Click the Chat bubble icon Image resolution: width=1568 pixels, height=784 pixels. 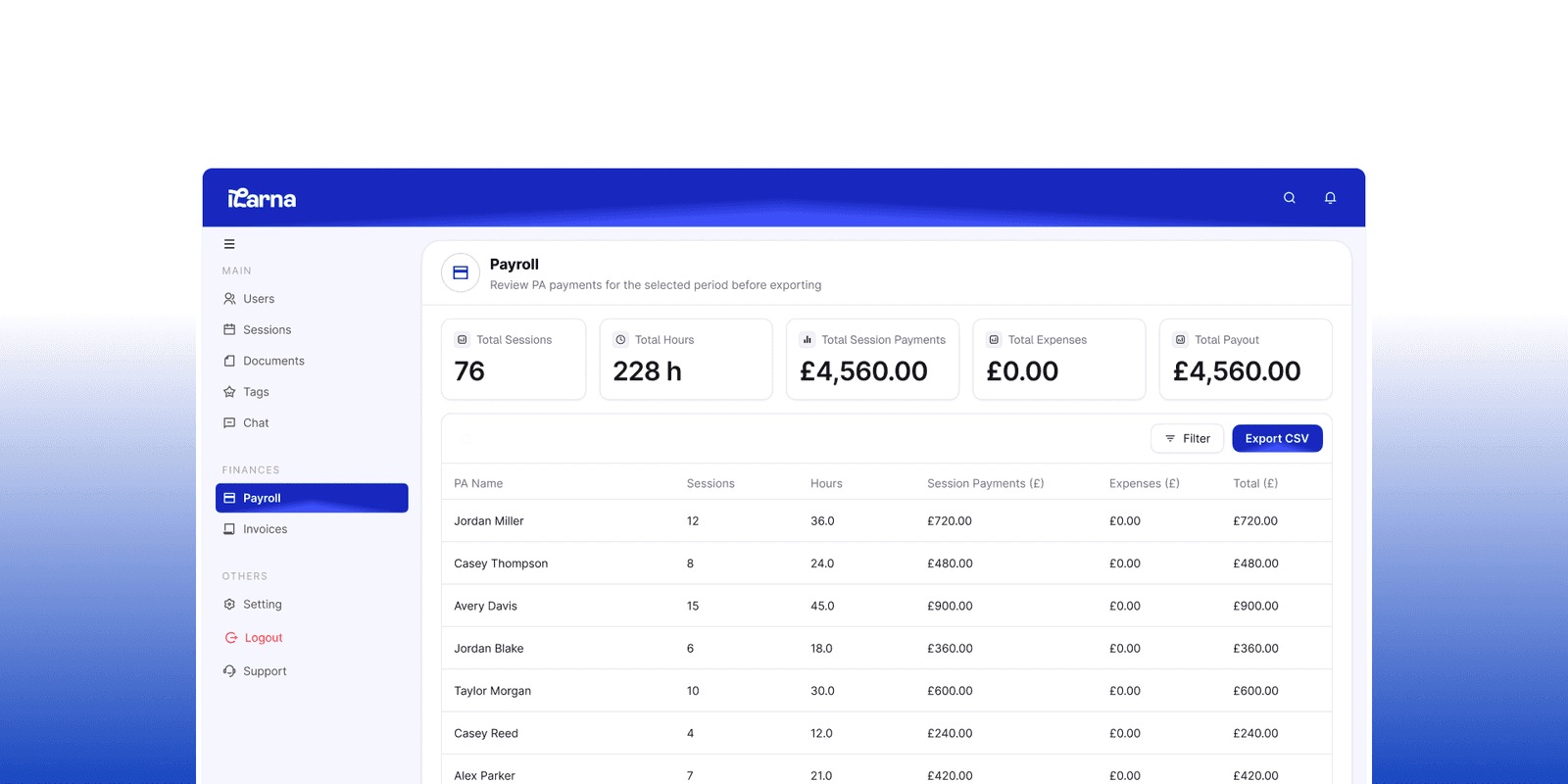point(229,423)
